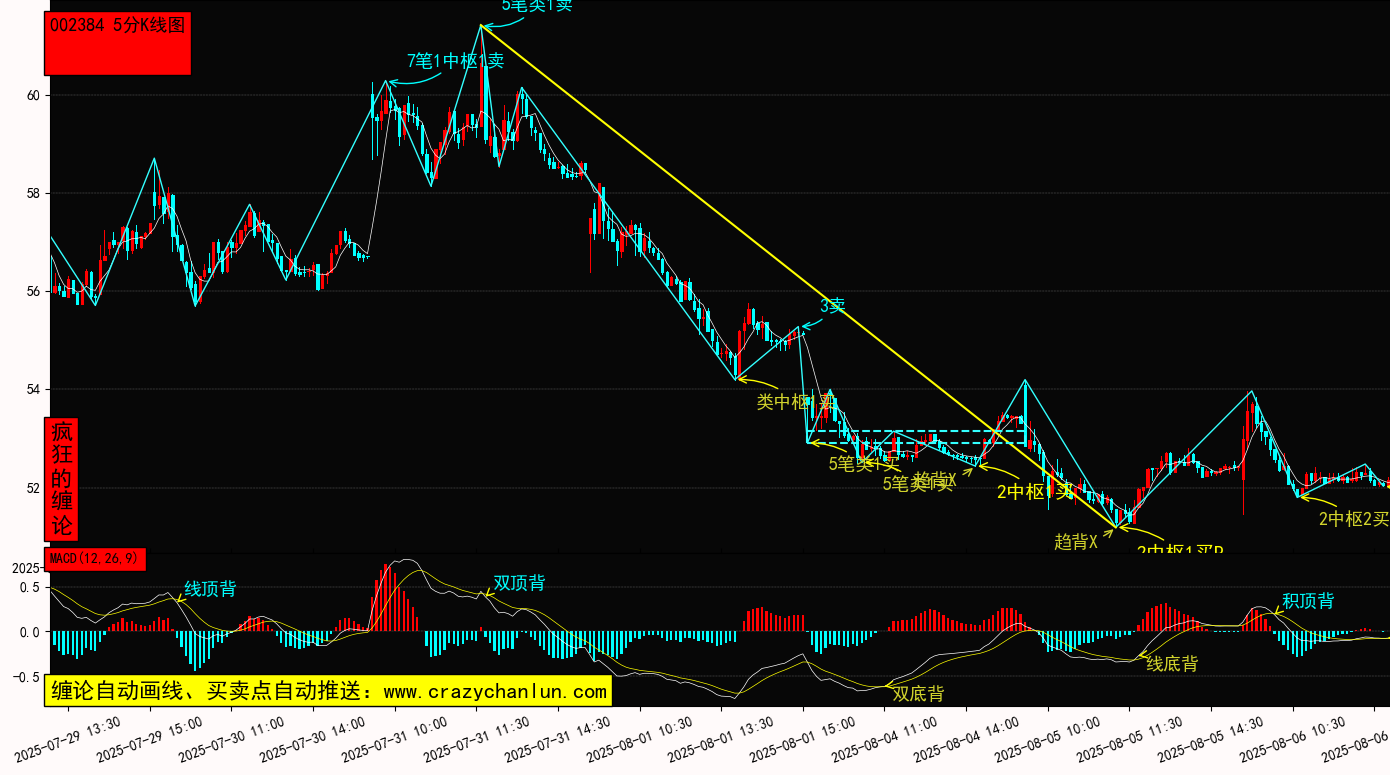Image resolution: width=1390 pixels, height=775 pixels.
Task: Select the 线顶背 MACD annotation
Action: (x=210, y=589)
